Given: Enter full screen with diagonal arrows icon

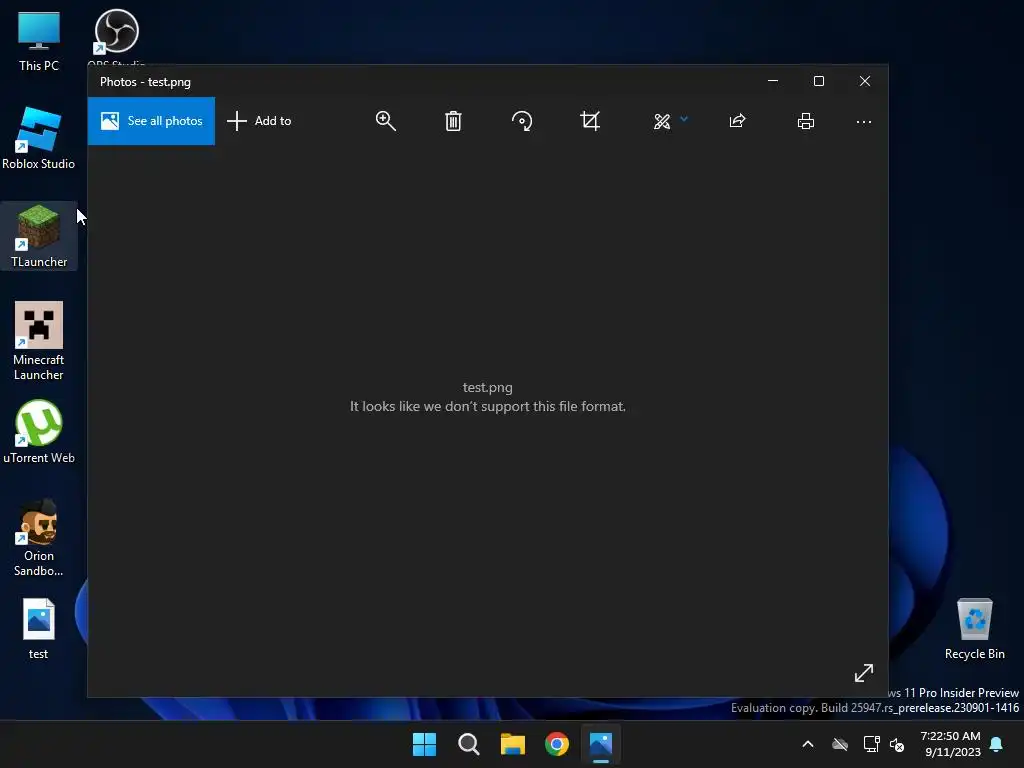Looking at the screenshot, I should point(864,673).
